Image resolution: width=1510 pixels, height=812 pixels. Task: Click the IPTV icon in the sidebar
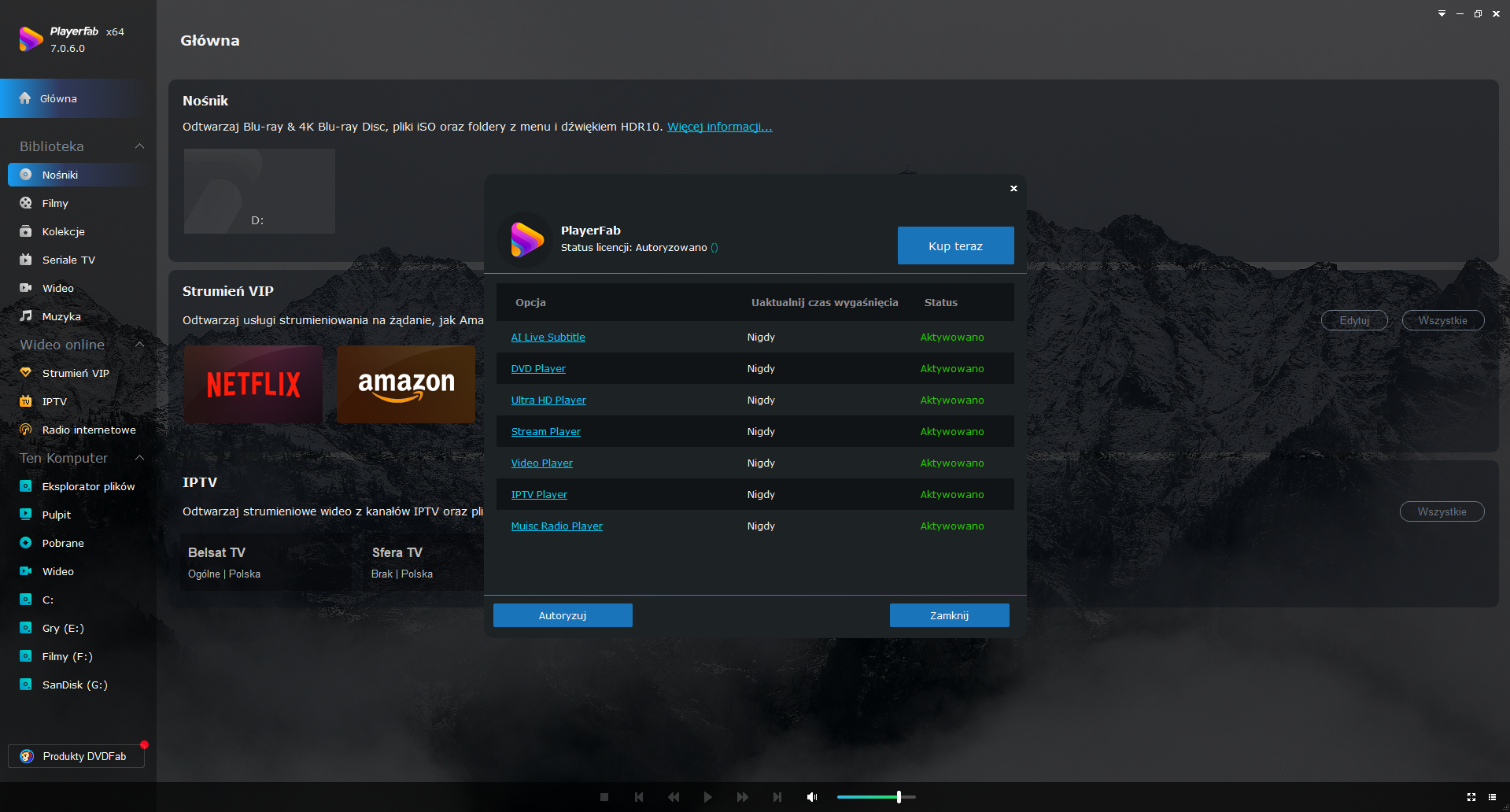point(26,401)
